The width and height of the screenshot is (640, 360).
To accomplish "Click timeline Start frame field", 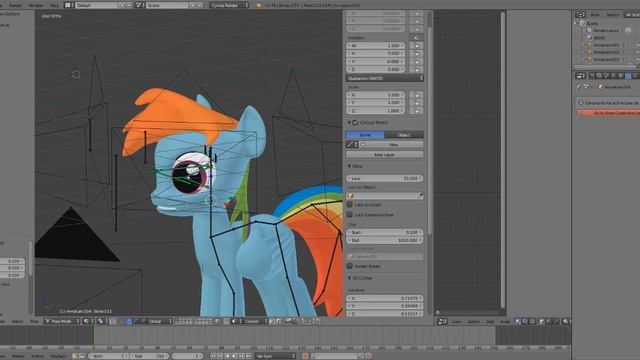I will pos(109,356).
